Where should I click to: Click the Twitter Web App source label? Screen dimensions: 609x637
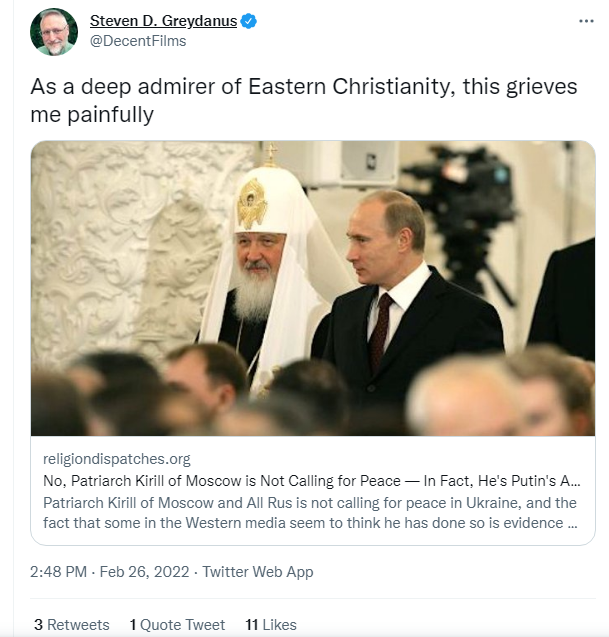point(258,572)
